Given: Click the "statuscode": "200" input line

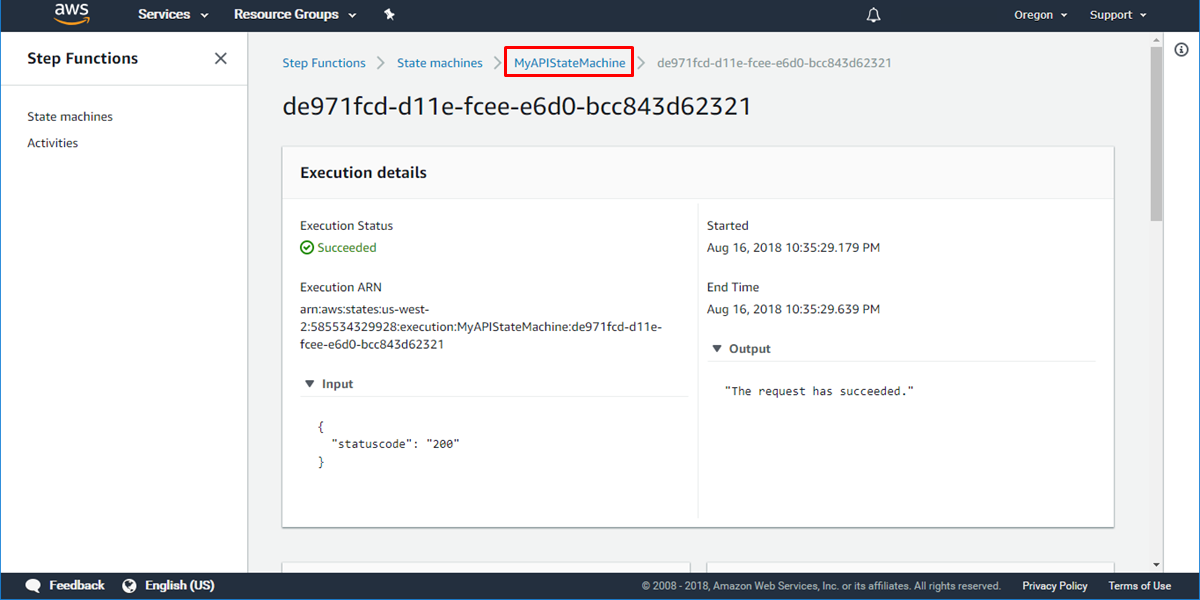Looking at the screenshot, I should [x=395, y=444].
